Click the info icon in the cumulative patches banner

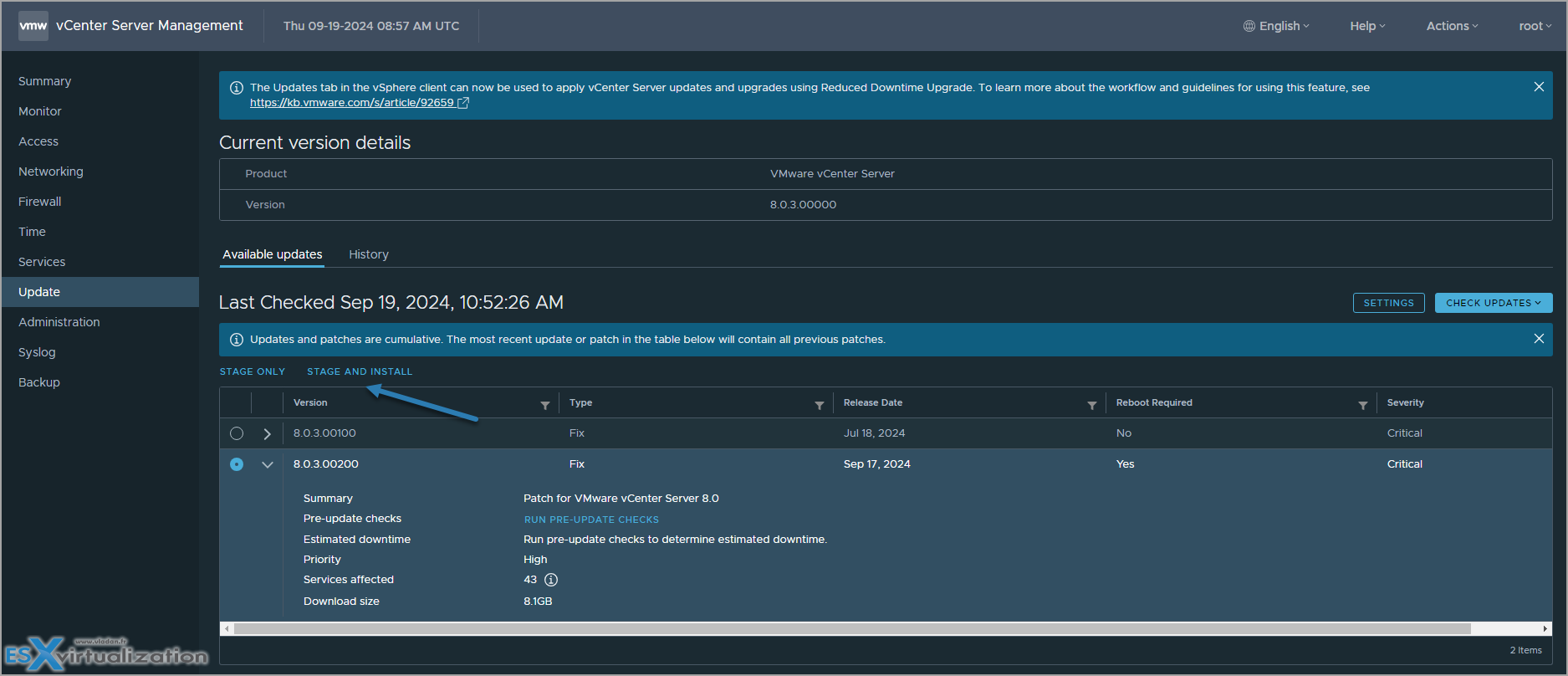[237, 340]
